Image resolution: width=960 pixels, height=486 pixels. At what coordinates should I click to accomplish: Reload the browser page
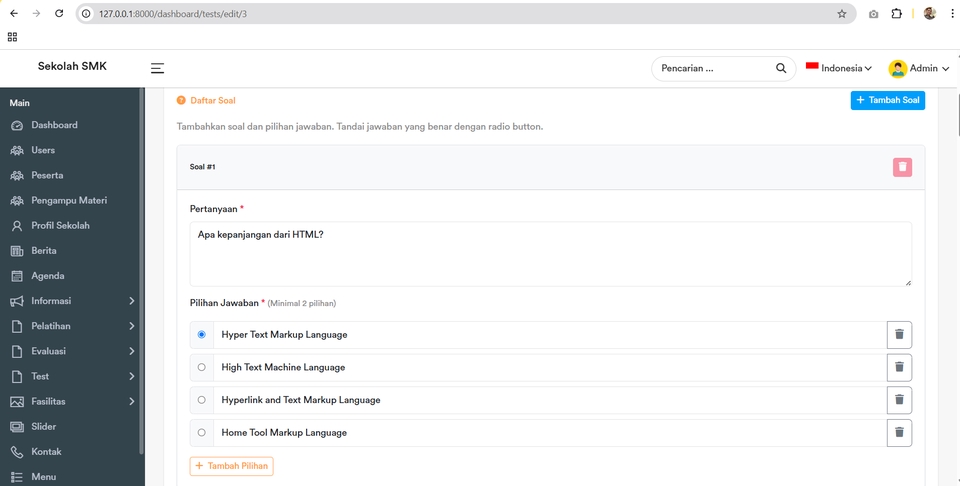point(59,14)
